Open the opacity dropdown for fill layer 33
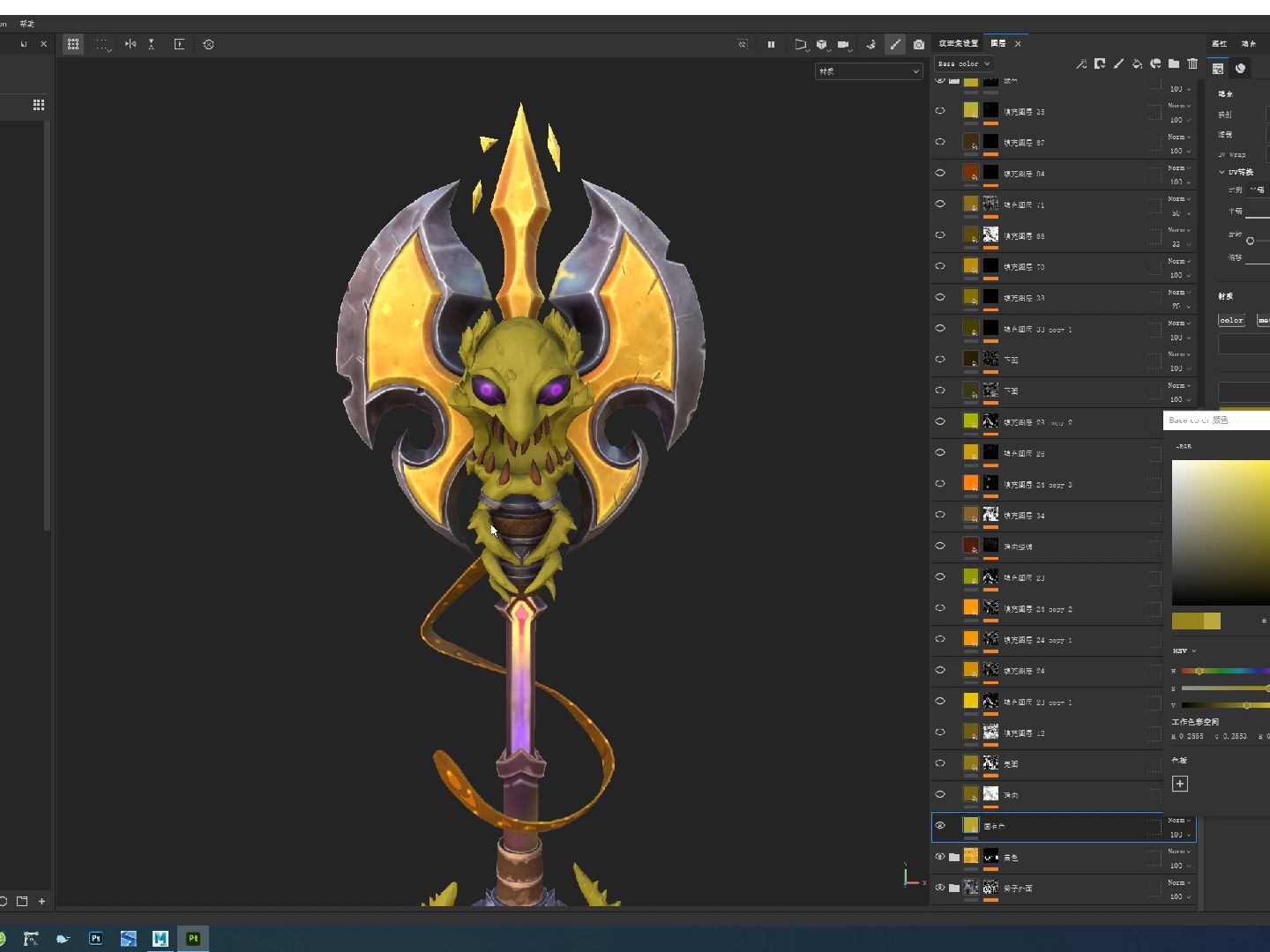The height and width of the screenshot is (952, 1270). 1178,306
